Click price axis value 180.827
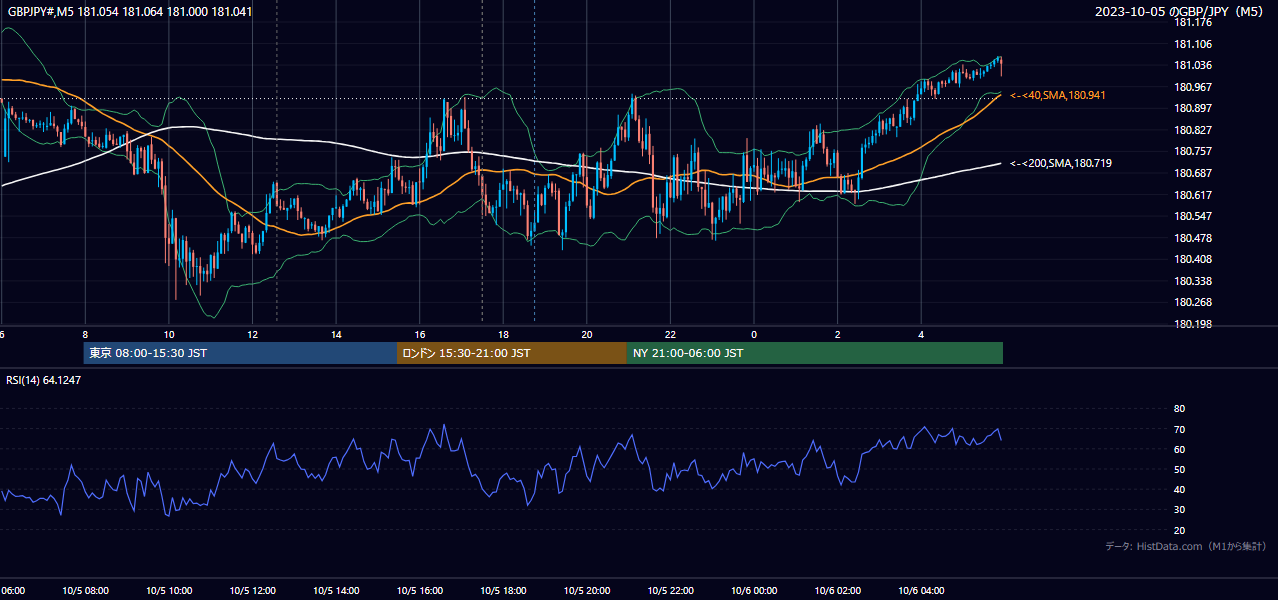This screenshot has height=600, width=1278. click(x=1193, y=130)
